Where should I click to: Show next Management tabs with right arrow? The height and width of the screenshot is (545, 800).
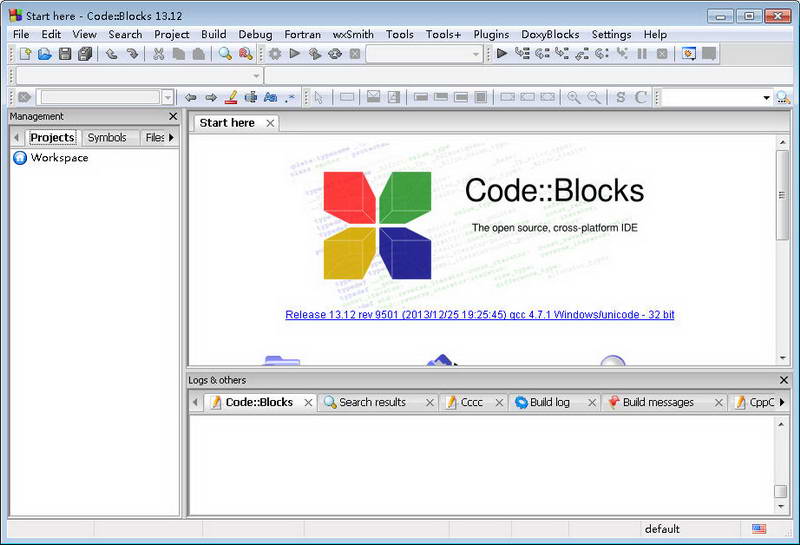point(171,137)
